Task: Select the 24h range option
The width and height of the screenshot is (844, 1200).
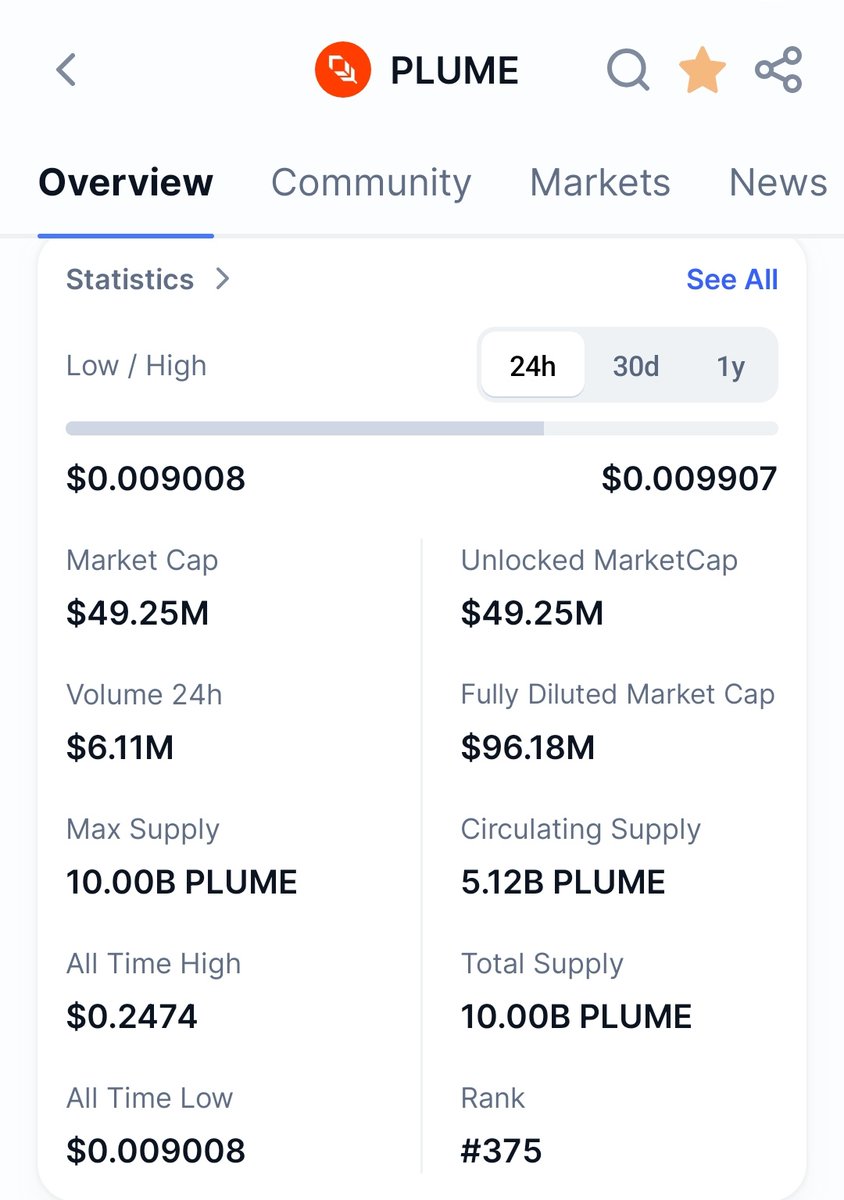Action: (533, 365)
